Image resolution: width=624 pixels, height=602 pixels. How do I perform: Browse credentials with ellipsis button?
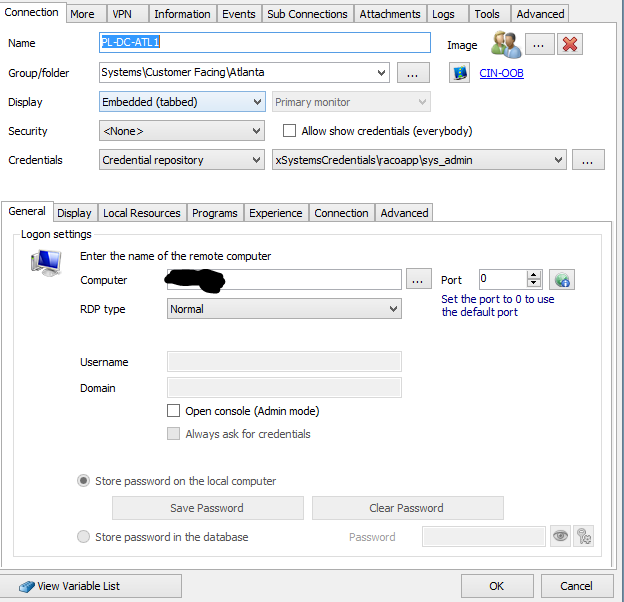pyautogui.click(x=588, y=160)
